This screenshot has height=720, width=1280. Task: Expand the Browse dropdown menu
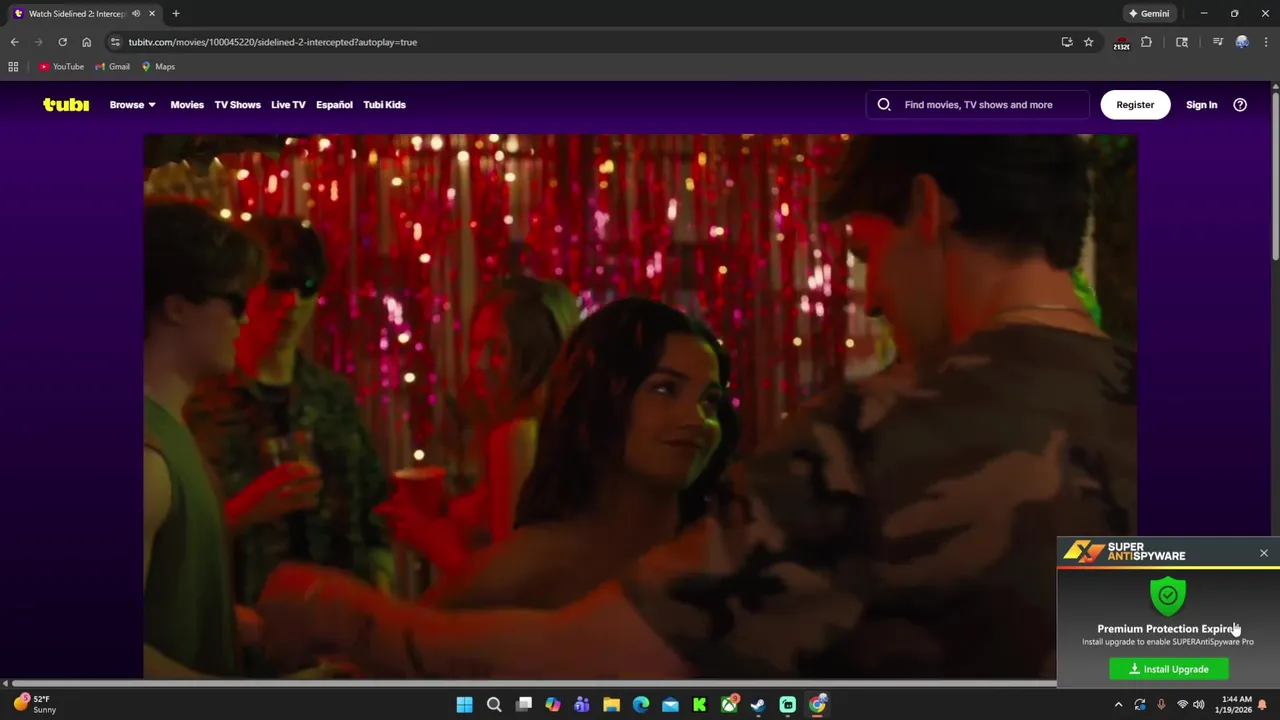point(132,104)
